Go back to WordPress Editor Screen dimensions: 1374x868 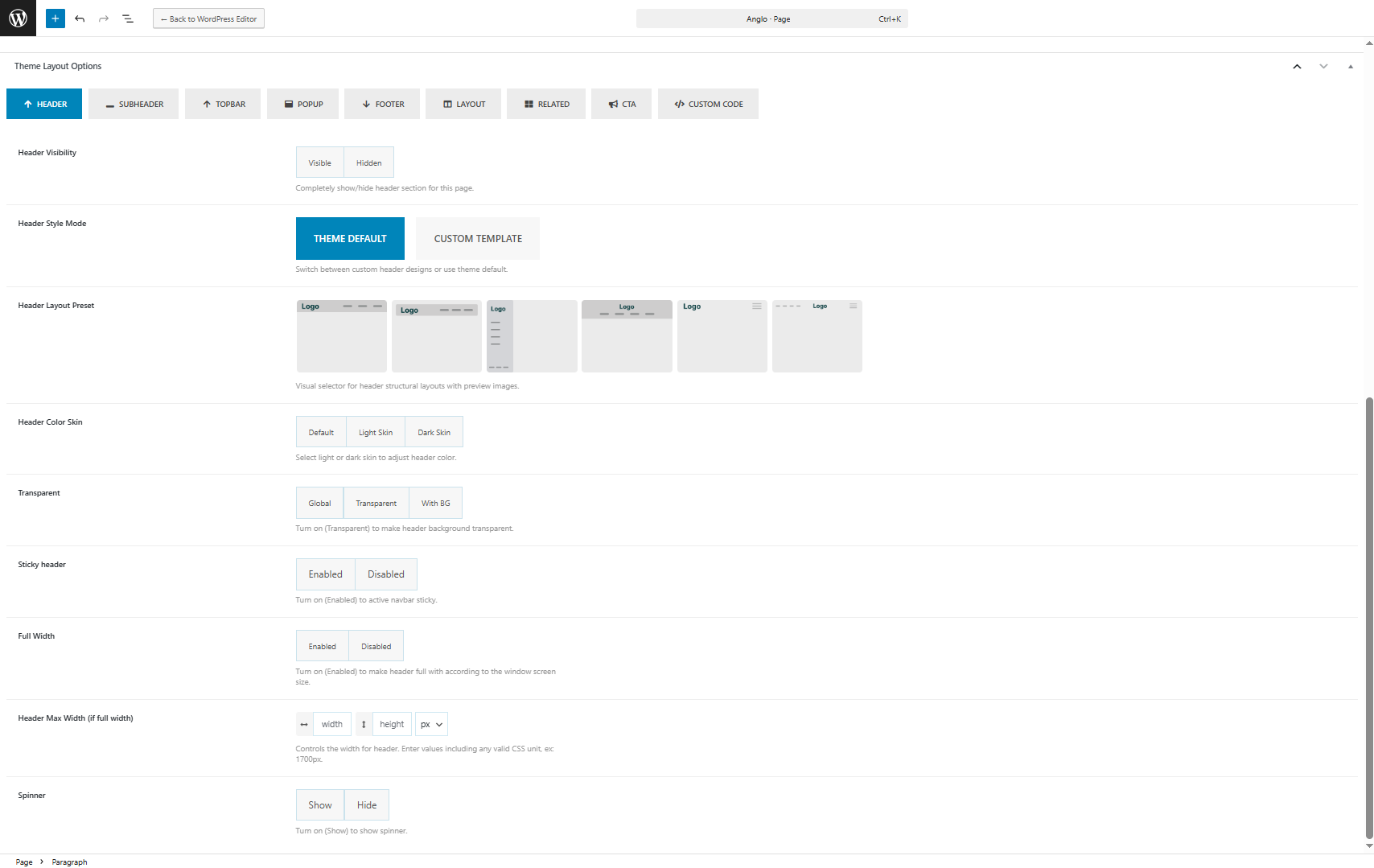tap(208, 19)
